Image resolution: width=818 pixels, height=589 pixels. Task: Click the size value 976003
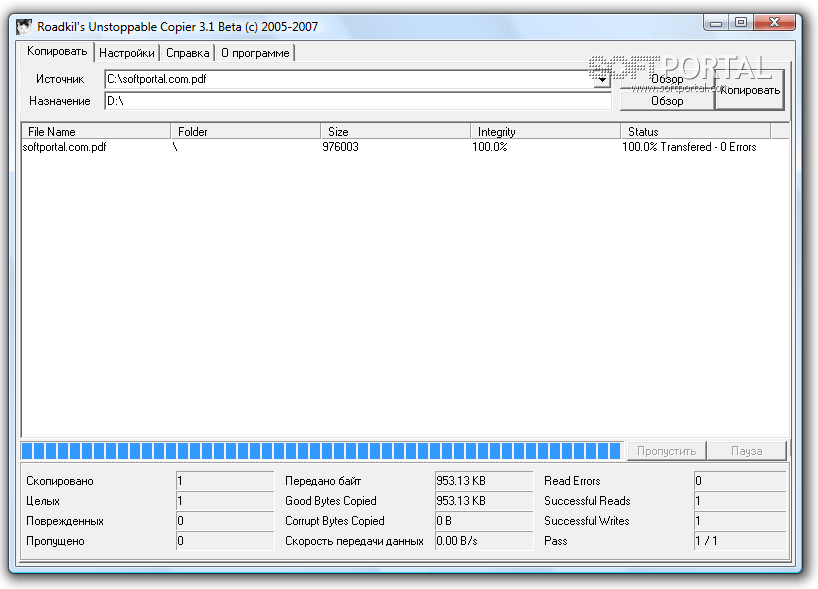tap(340, 147)
